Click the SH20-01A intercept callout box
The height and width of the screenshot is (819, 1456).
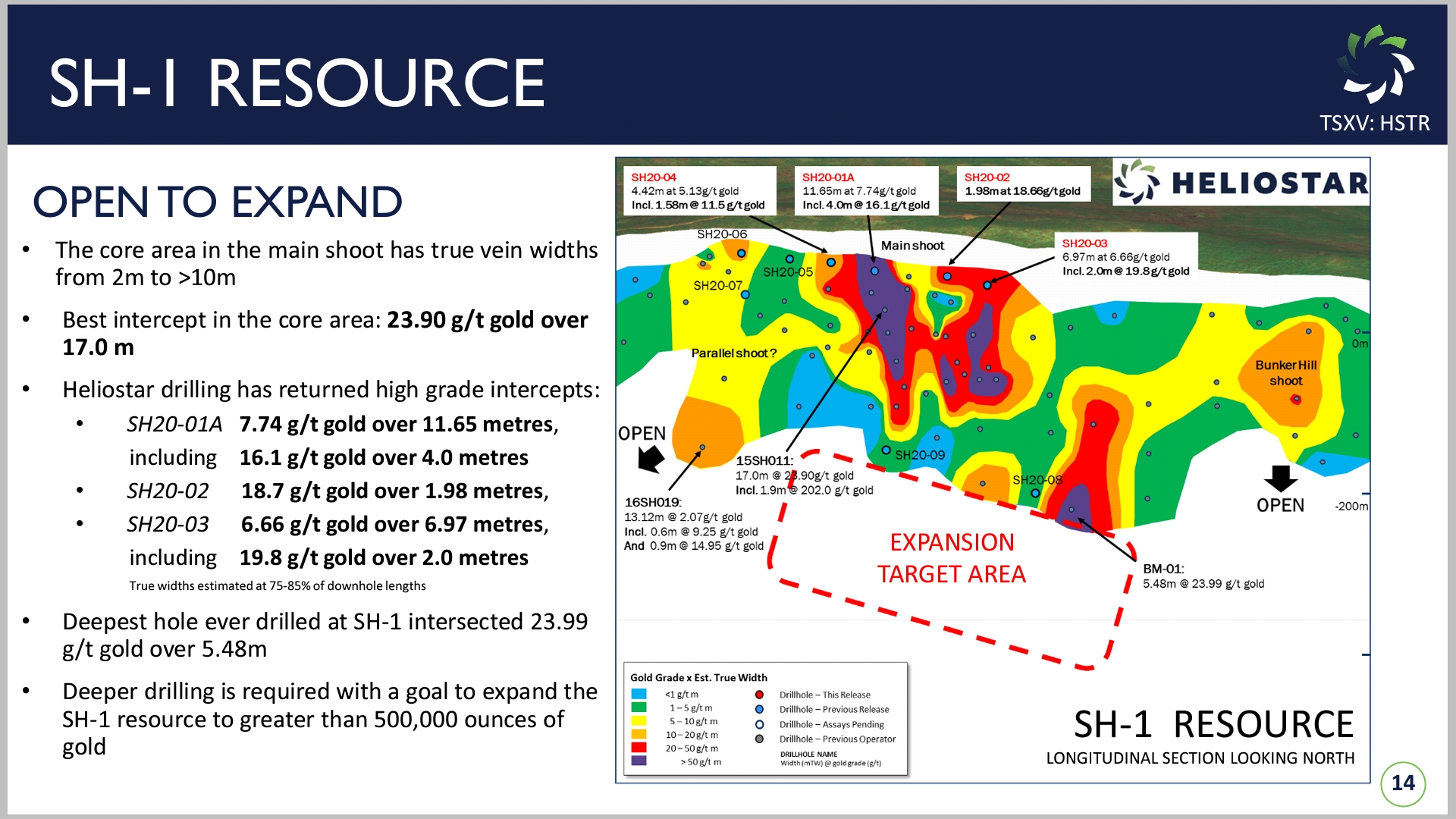[x=865, y=191]
